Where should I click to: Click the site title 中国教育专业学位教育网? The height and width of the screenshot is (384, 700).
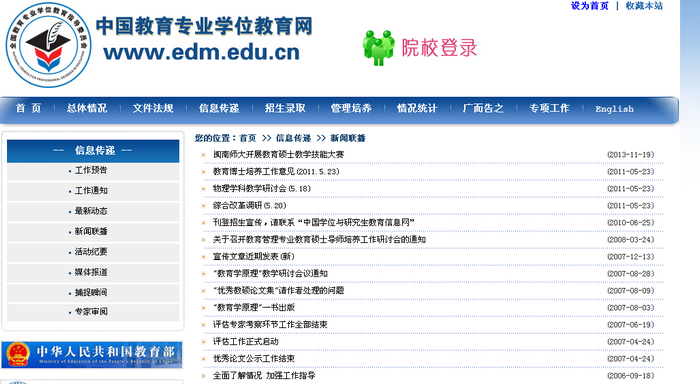pyautogui.click(x=204, y=26)
